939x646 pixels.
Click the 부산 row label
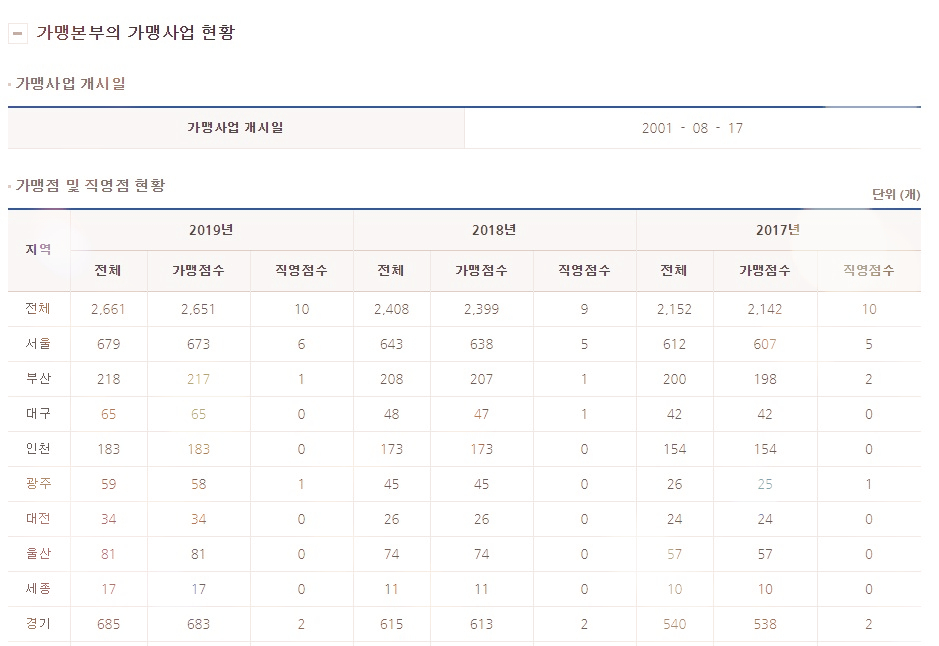click(x=38, y=378)
